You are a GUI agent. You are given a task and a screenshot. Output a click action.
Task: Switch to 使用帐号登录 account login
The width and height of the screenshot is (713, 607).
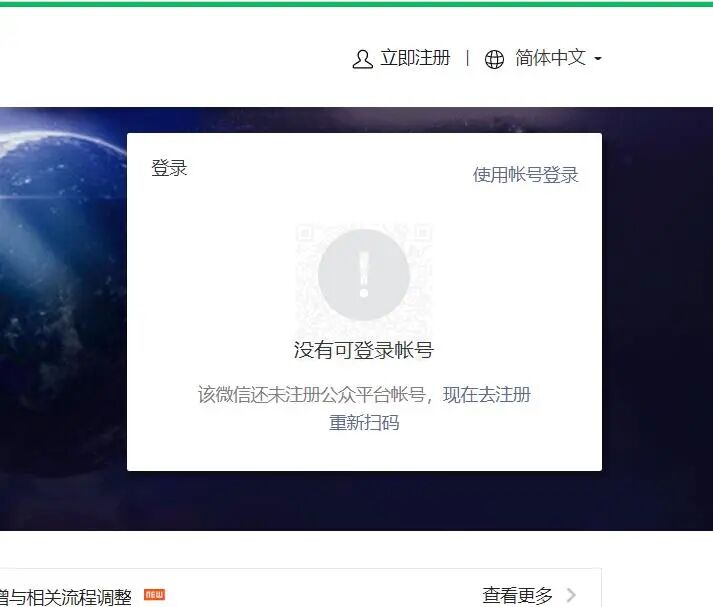click(525, 175)
